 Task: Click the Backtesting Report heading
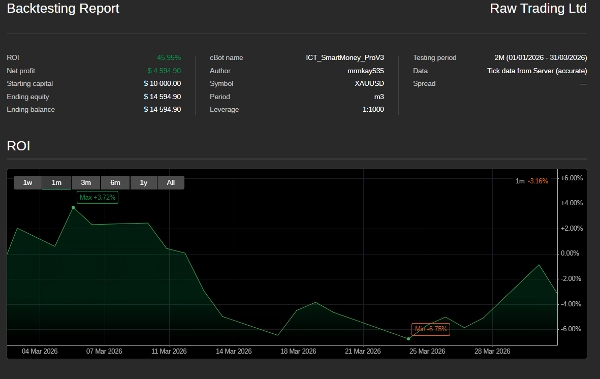[63, 9]
